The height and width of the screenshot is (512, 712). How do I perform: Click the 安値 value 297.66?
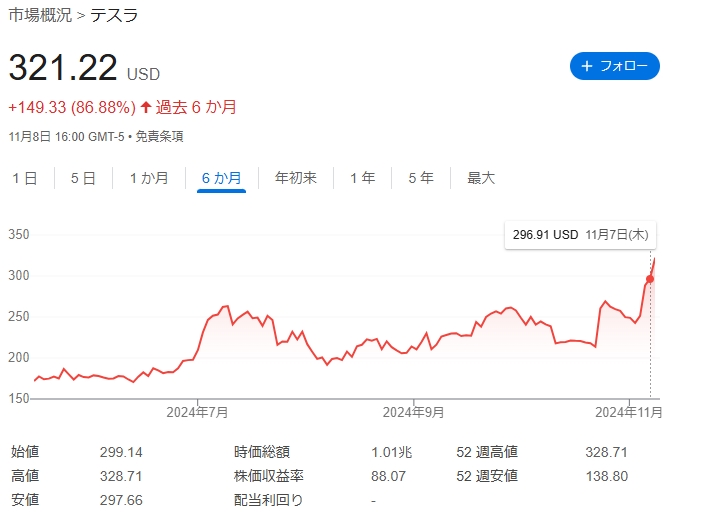click(121, 500)
